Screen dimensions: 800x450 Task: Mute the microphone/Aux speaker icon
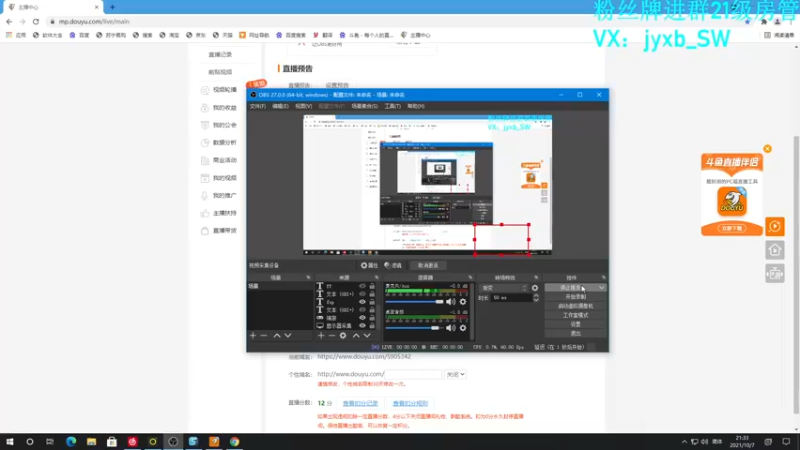coord(451,302)
